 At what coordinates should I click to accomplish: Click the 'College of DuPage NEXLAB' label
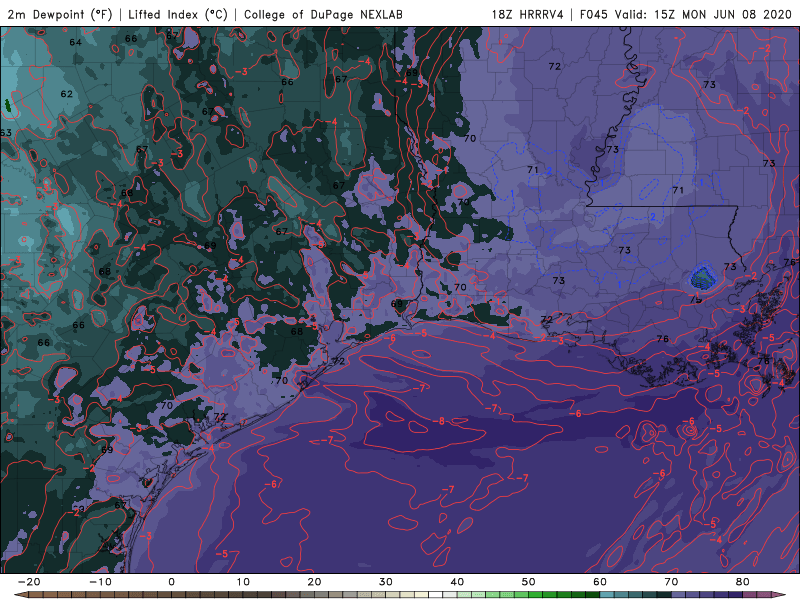pyautogui.click(x=323, y=14)
